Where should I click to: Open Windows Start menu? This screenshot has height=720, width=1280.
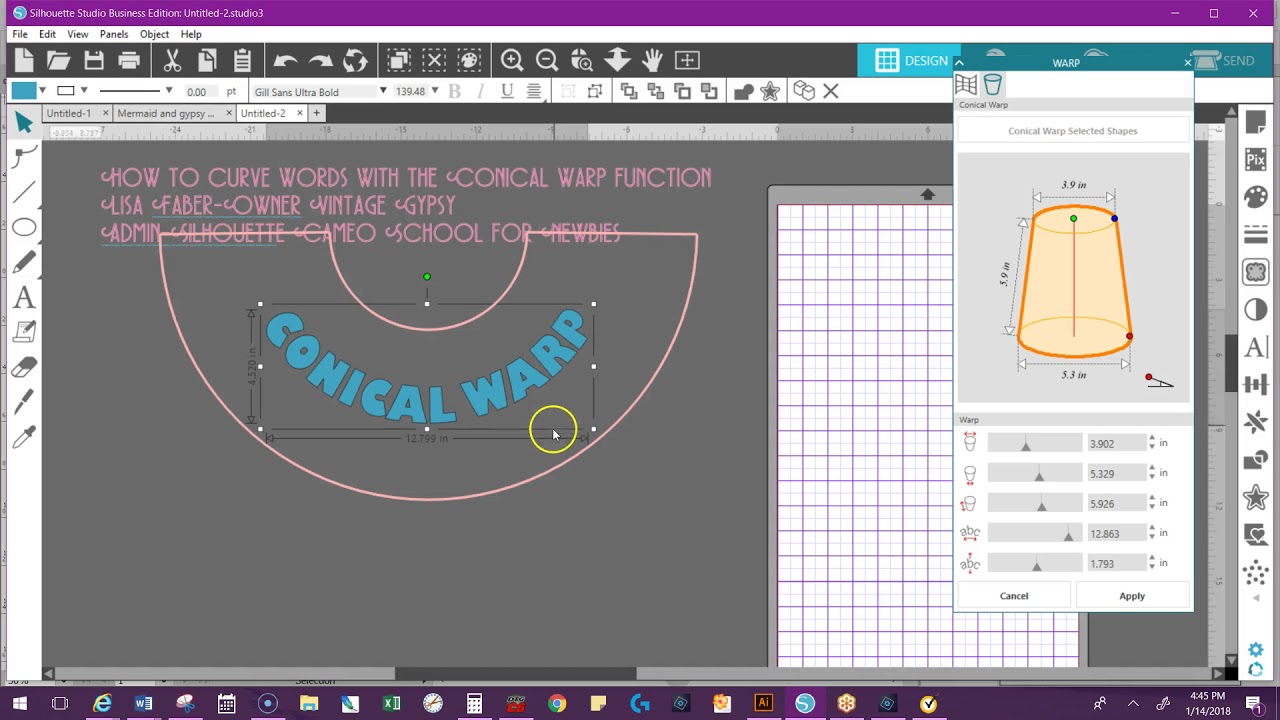point(19,704)
